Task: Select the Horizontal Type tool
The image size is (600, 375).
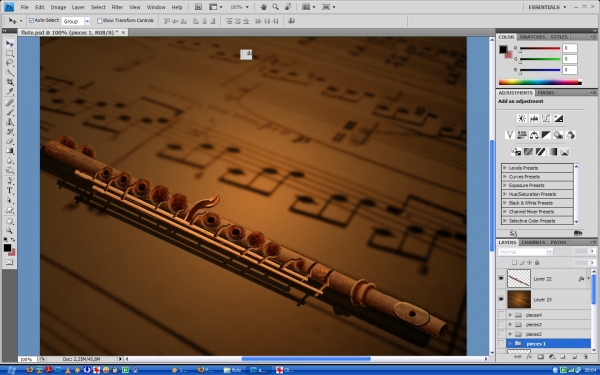Action: pyautogui.click(x=10, y=191)
